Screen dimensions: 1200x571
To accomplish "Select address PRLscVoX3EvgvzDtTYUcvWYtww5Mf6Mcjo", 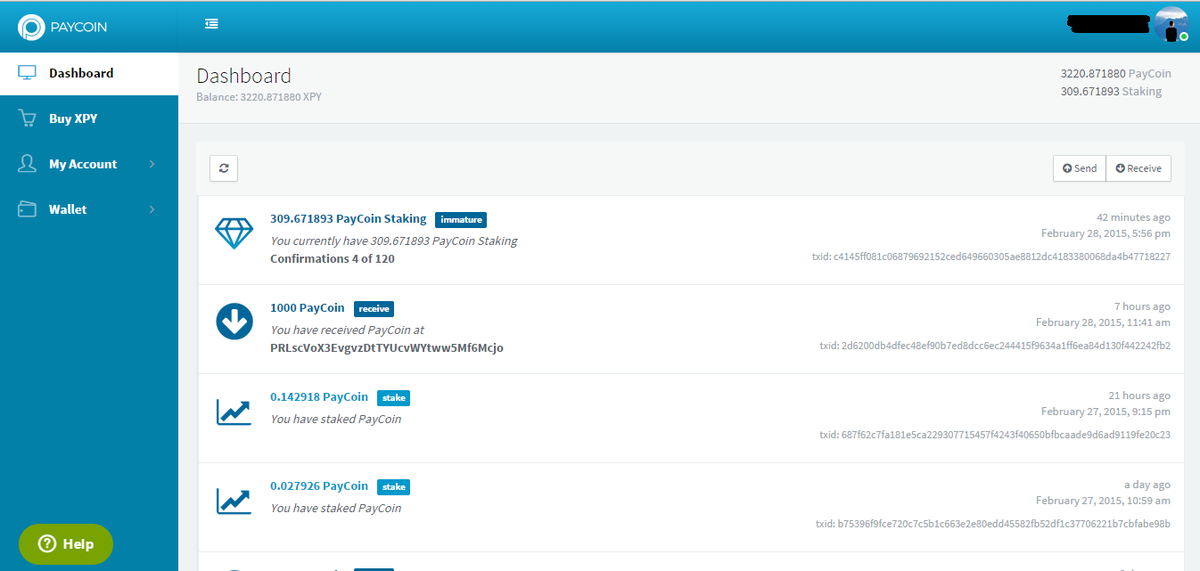I will click(387, 348).
